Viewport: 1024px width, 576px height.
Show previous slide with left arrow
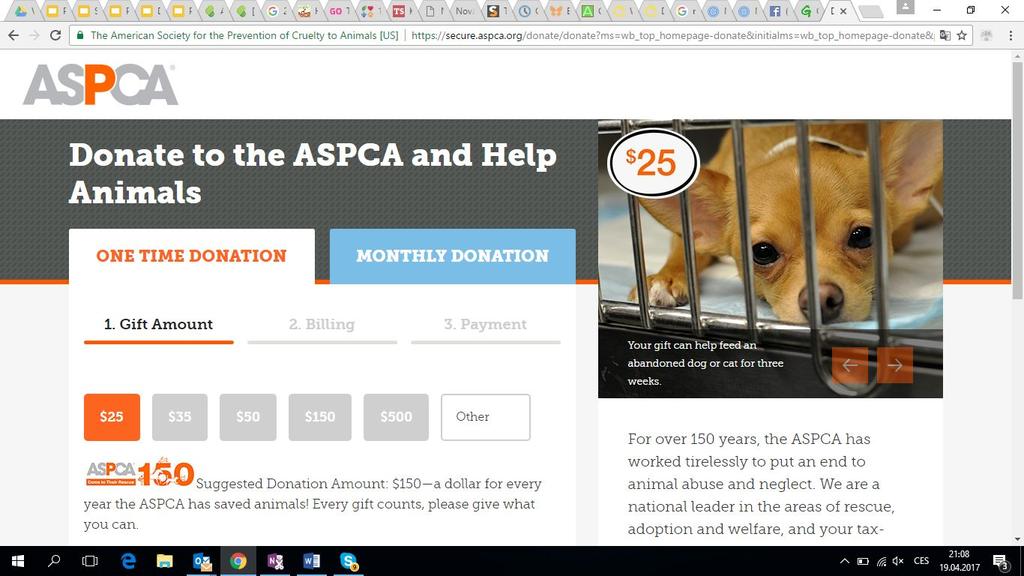pos(850,365)
